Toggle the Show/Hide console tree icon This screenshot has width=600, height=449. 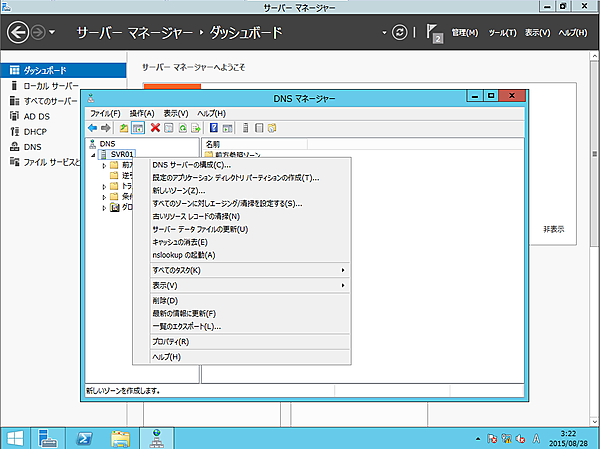[138, 128]
